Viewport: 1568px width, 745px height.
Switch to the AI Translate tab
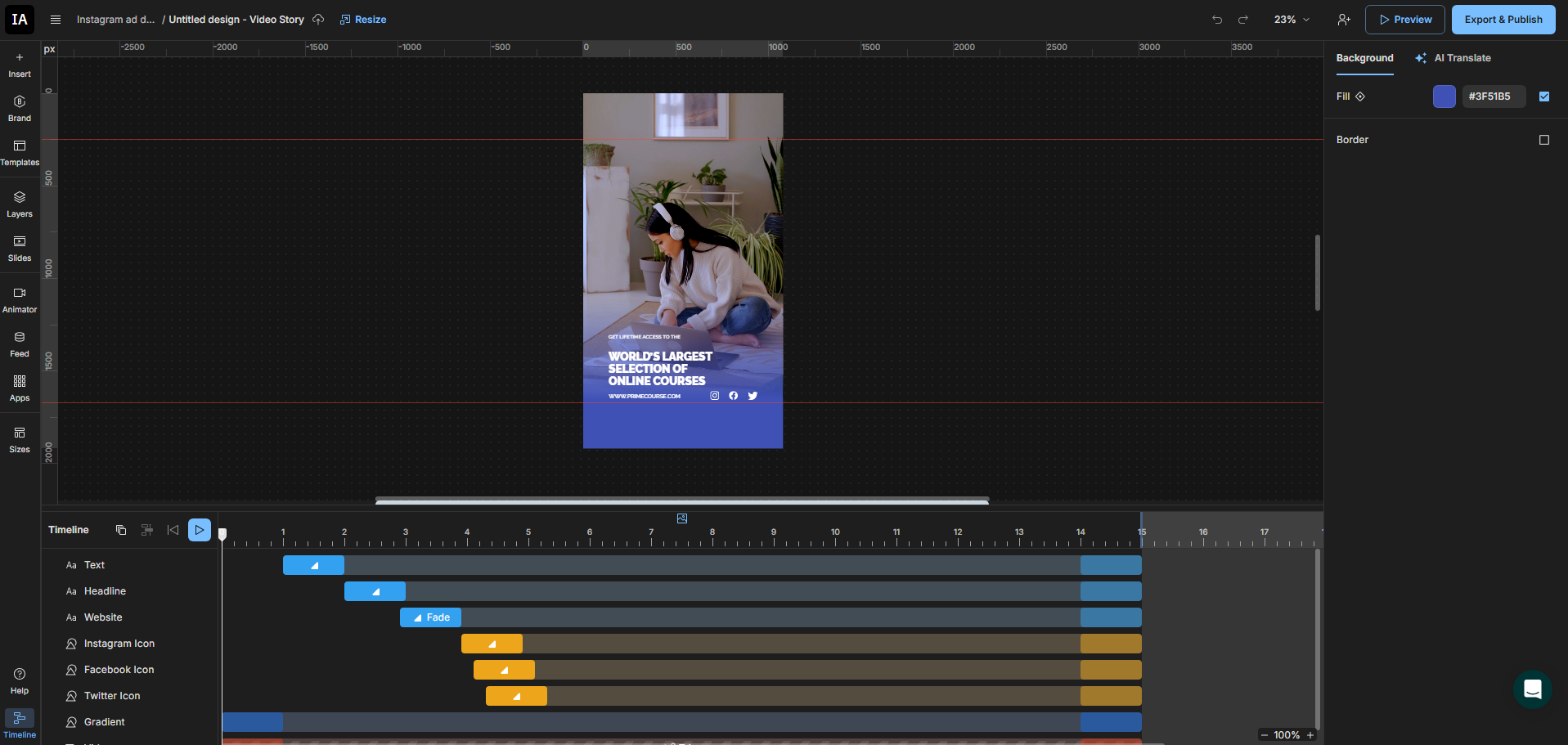coord(1453,58)
